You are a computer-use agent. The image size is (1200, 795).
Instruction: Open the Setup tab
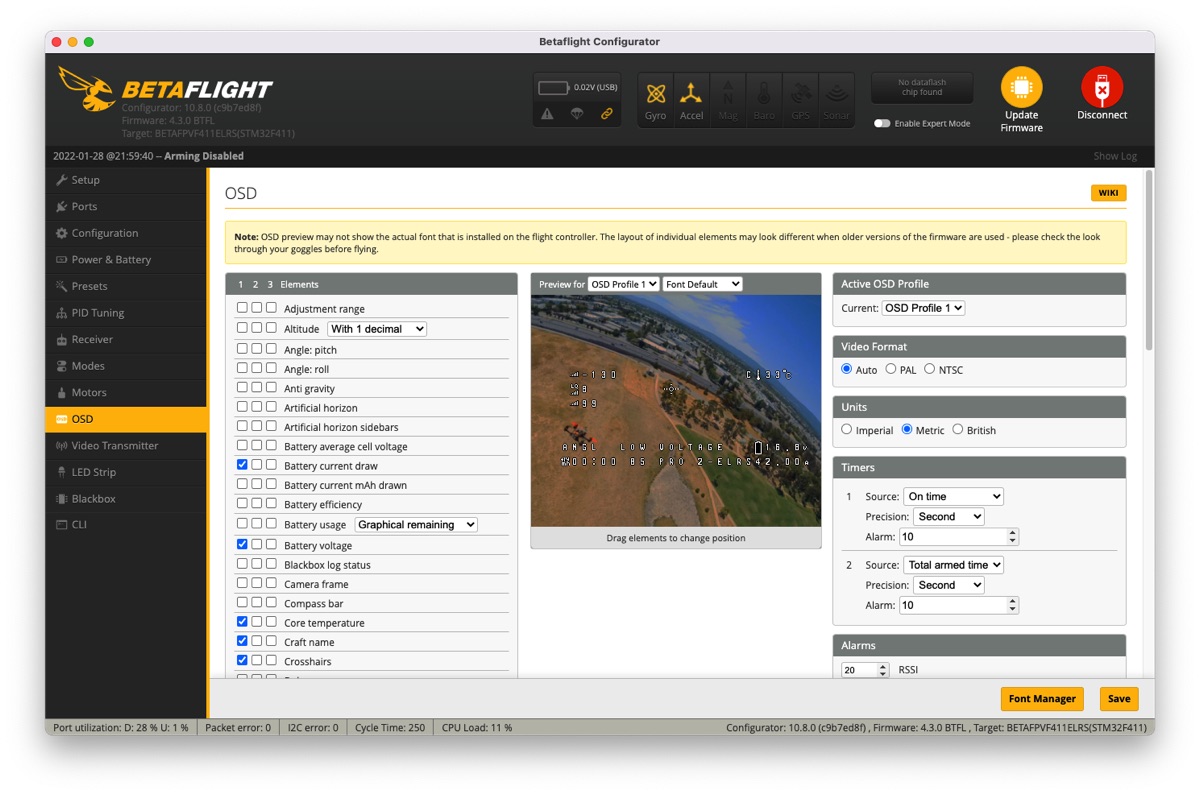point(126,180)
